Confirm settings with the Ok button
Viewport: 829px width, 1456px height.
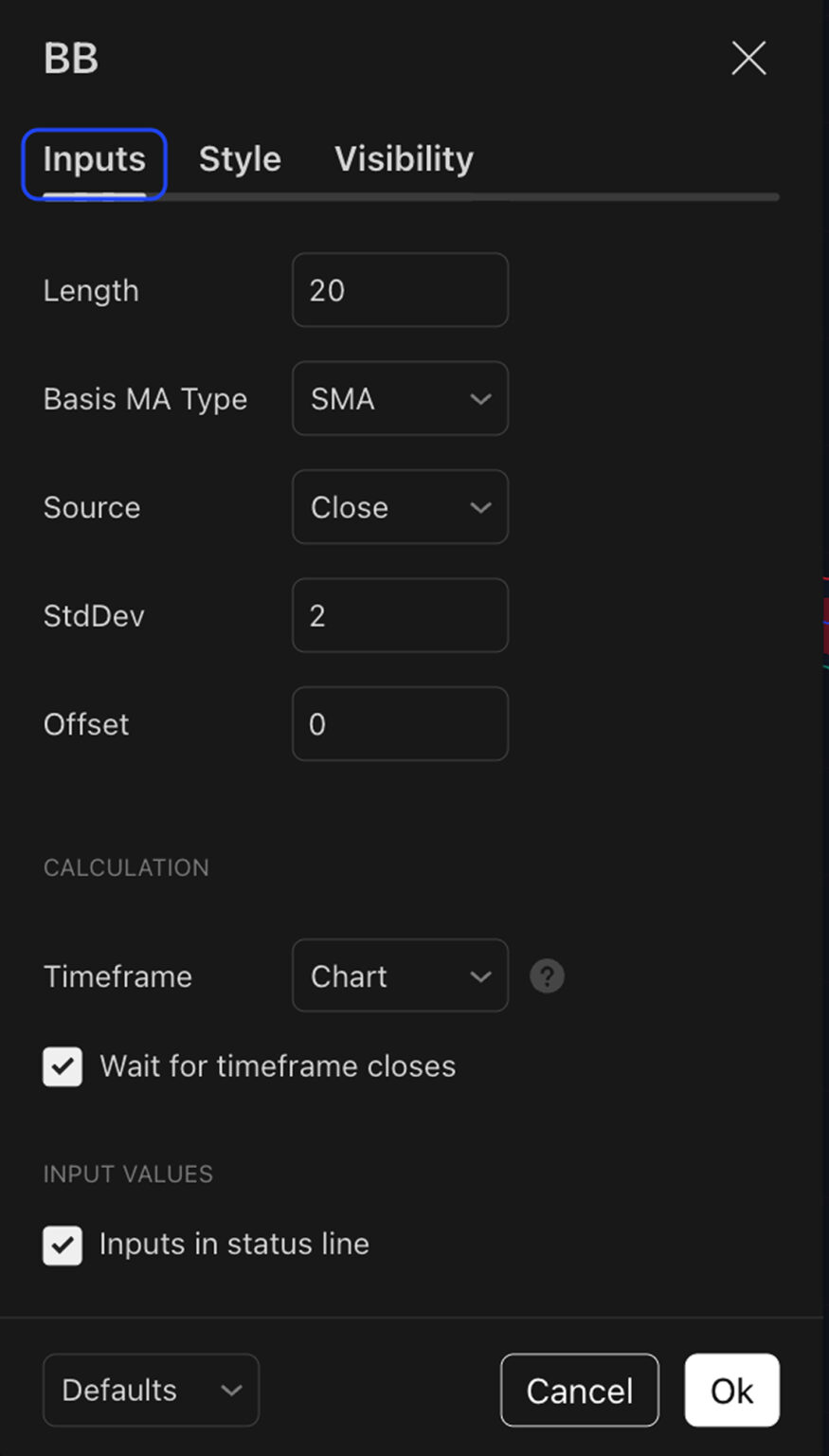731,1390
